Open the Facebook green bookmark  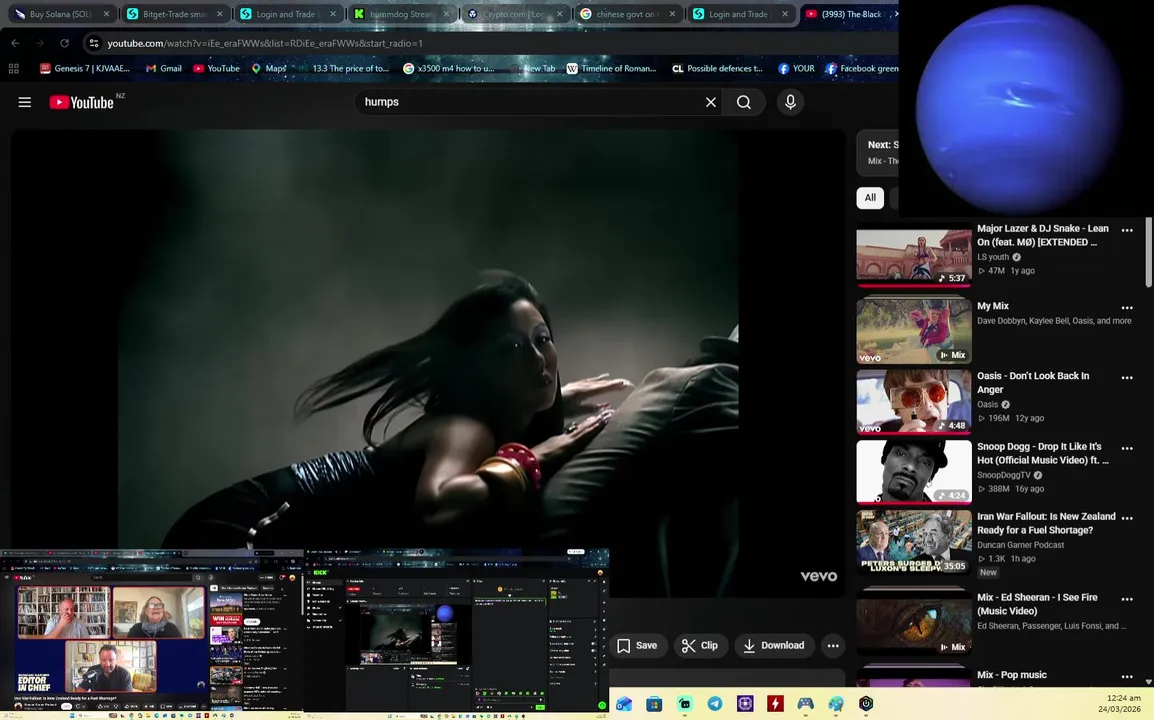point(862,68)
